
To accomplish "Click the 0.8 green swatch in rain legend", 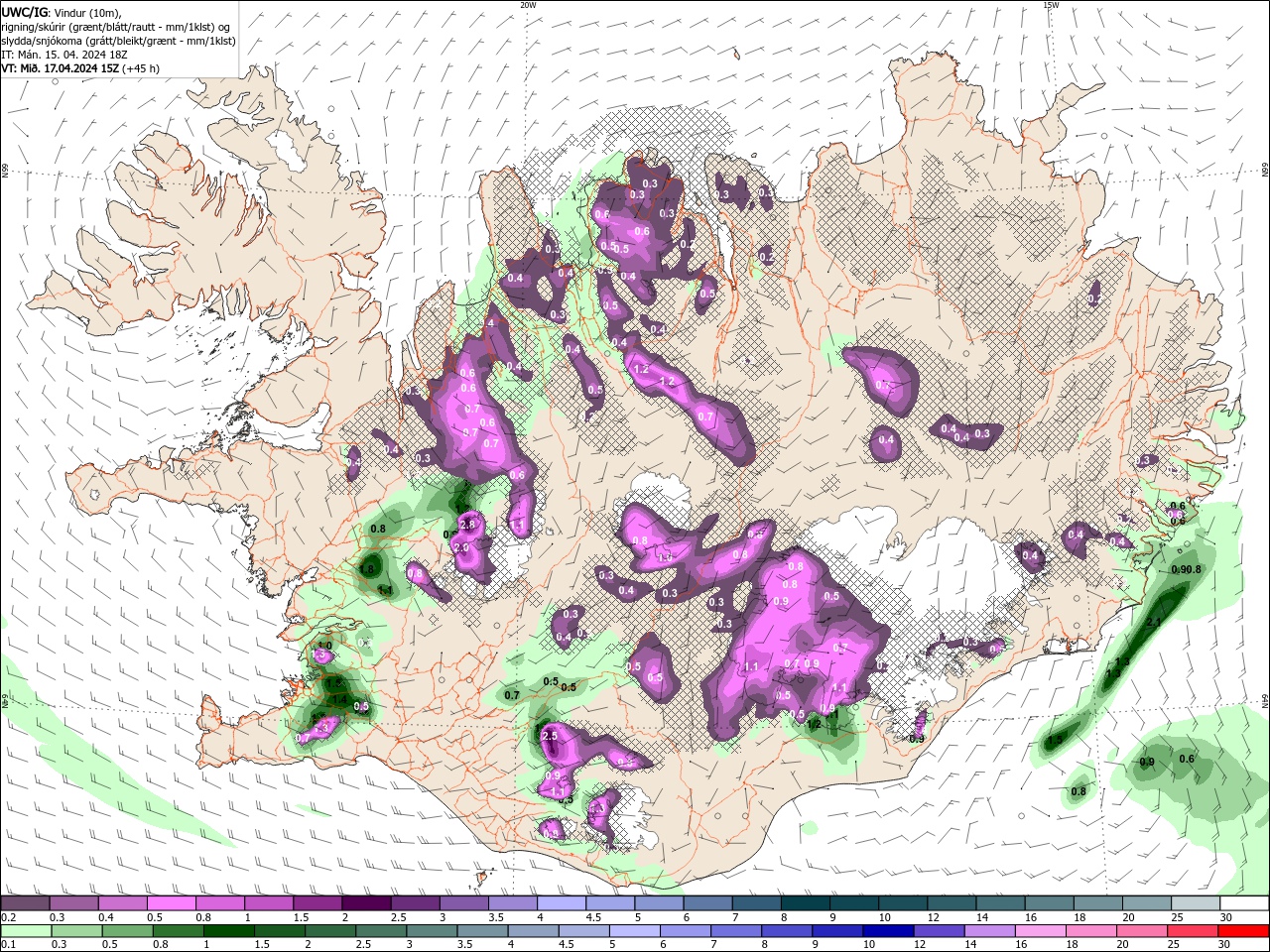I will pyautogui.click(x=178, y=931).
